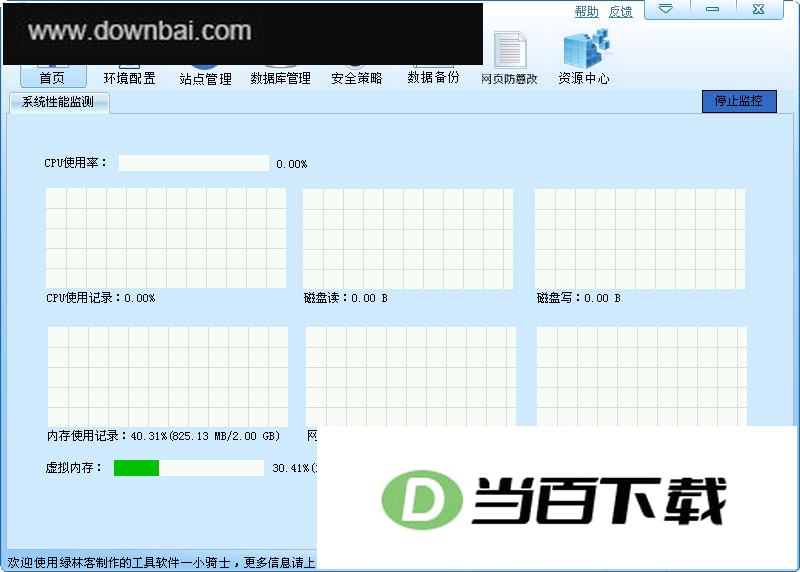Image resolution: width=800 pixels, height=572 pixels.
Task: Minimize the window
Action: [x=712, y=9]
